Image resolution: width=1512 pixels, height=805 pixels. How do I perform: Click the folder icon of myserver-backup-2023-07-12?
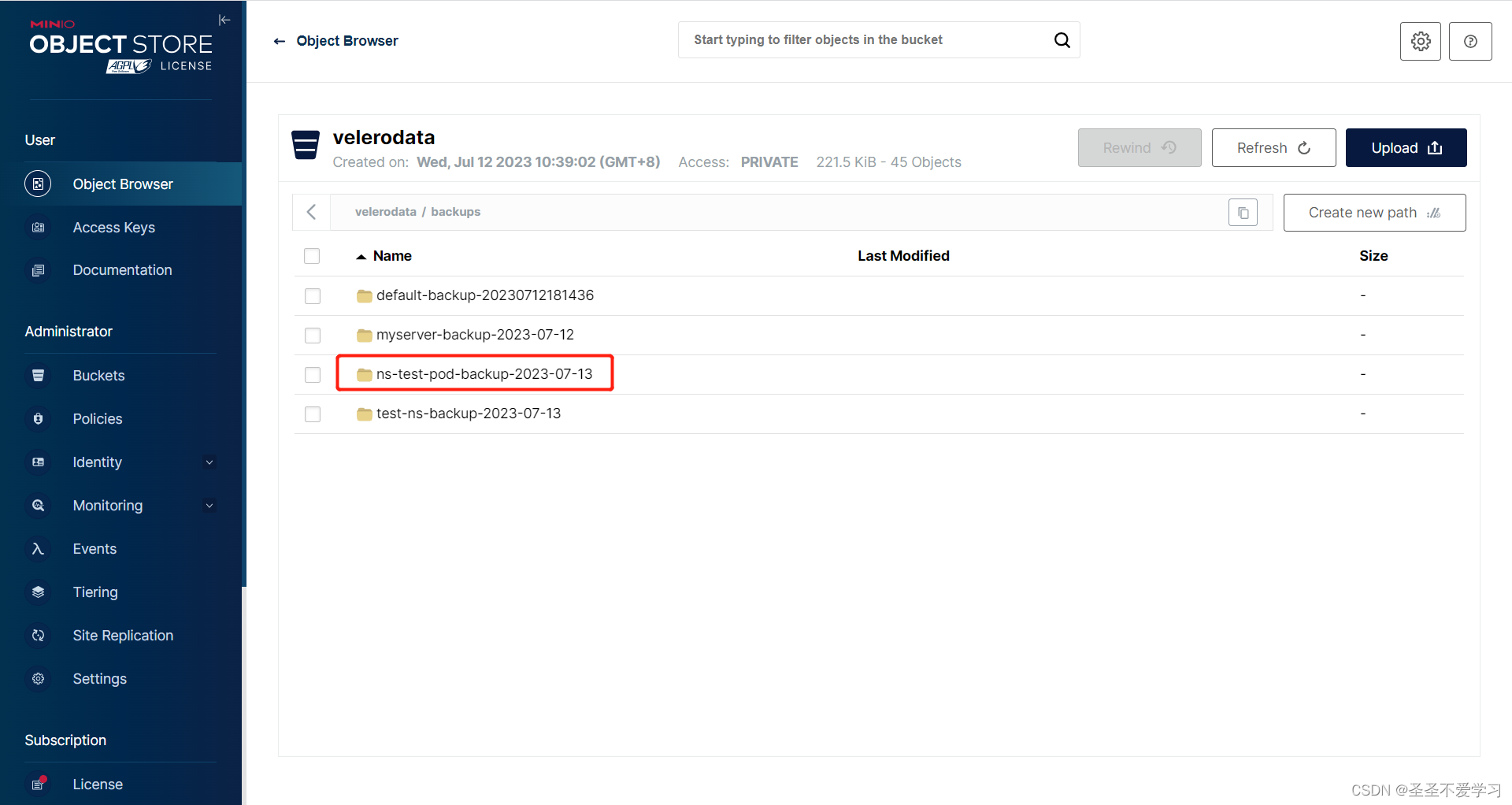364,335
